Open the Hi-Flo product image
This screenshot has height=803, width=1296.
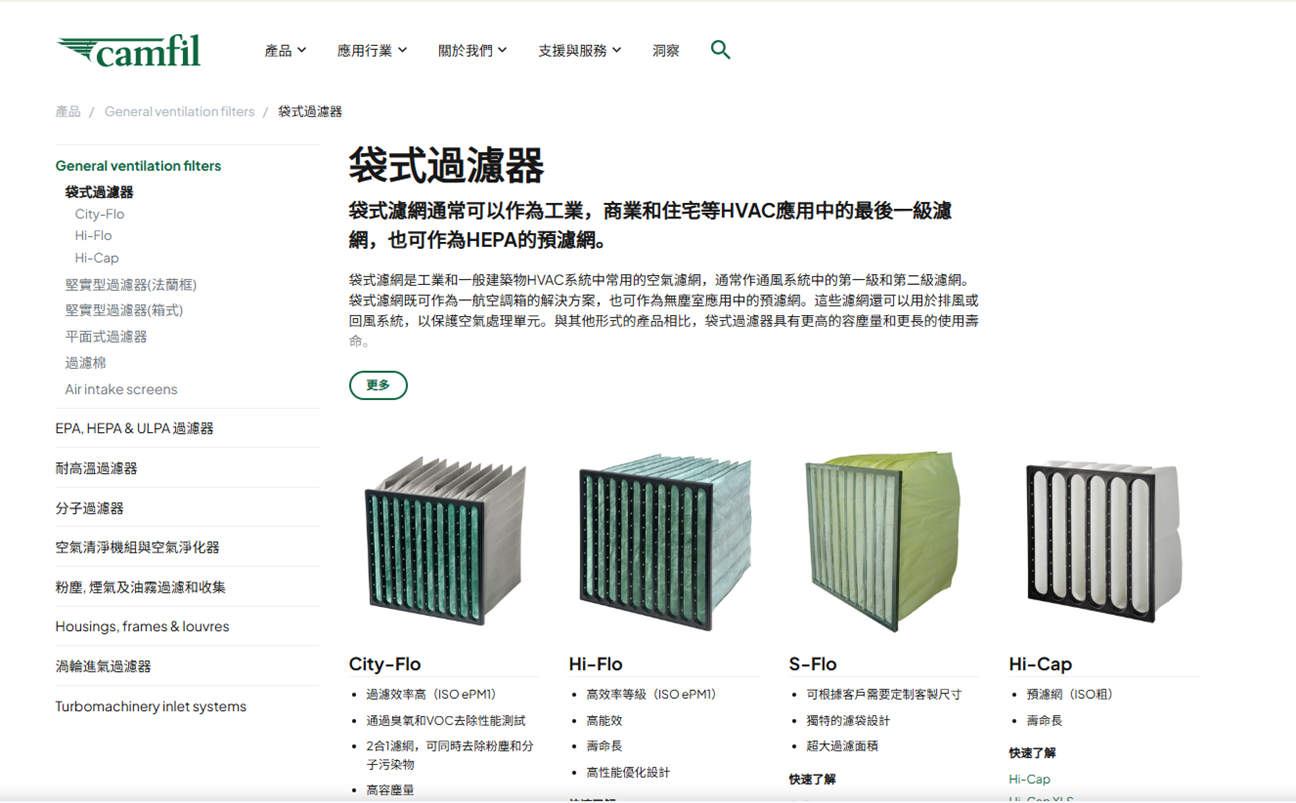pyautogui.click(x=665, y=541)
